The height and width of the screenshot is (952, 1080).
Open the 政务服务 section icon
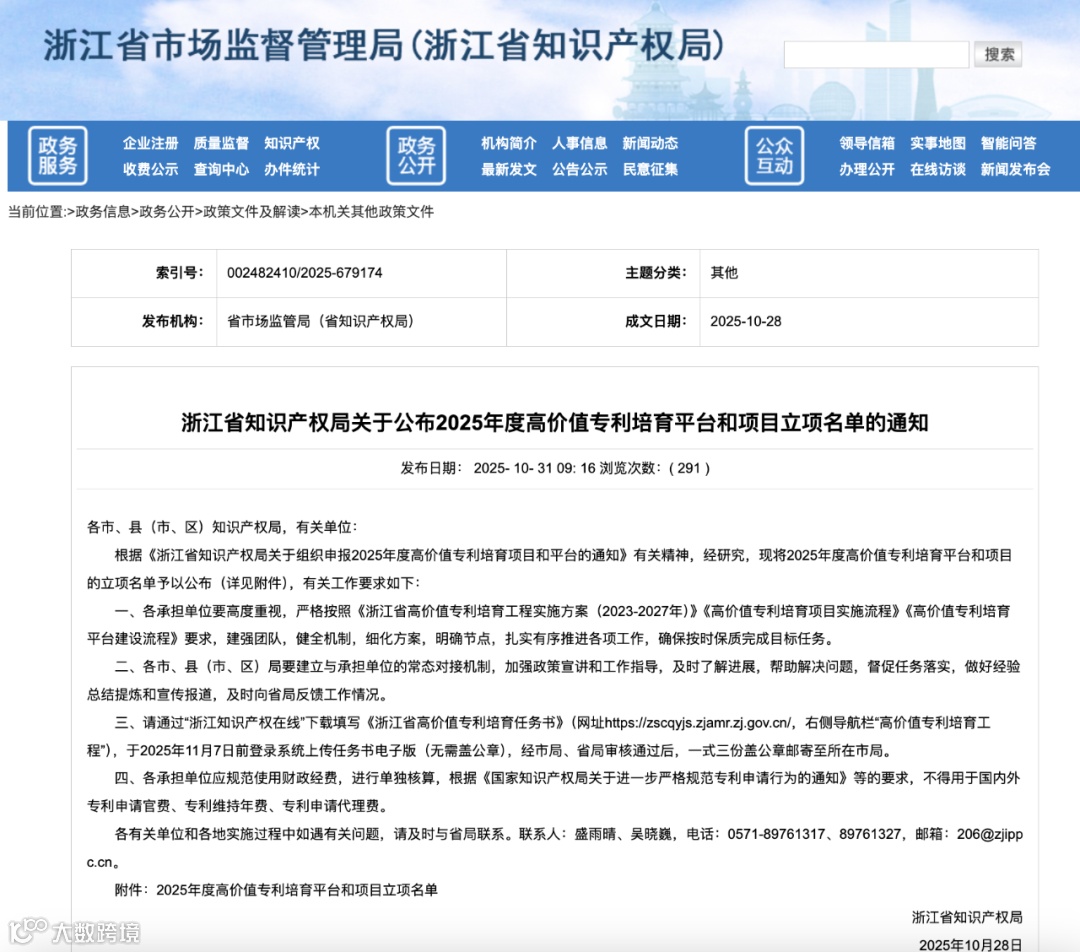tap(57, 156)
